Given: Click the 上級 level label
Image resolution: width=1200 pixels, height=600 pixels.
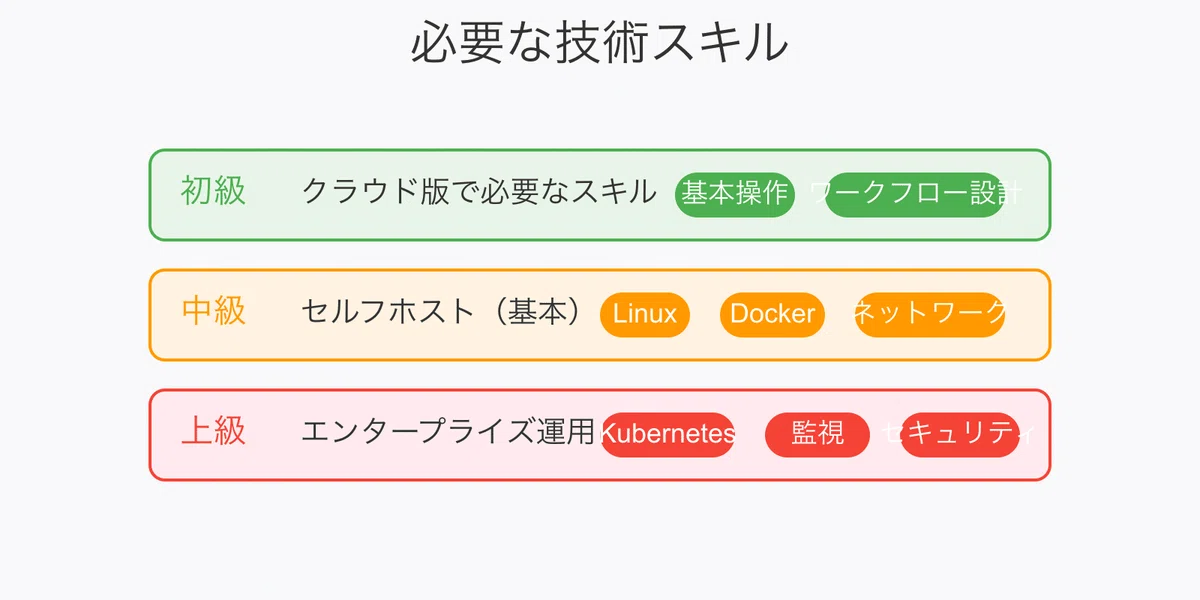Looking at the screenshot, I should [x=213, y=430].
